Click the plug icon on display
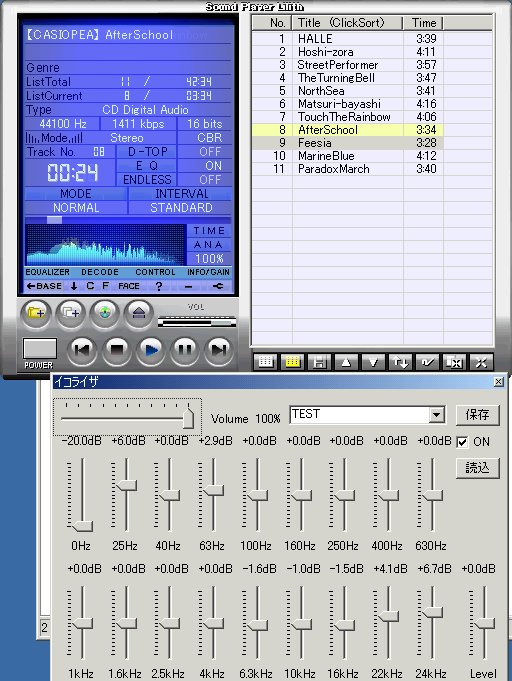This screenshot has height=681, width=512. [218, 286]
